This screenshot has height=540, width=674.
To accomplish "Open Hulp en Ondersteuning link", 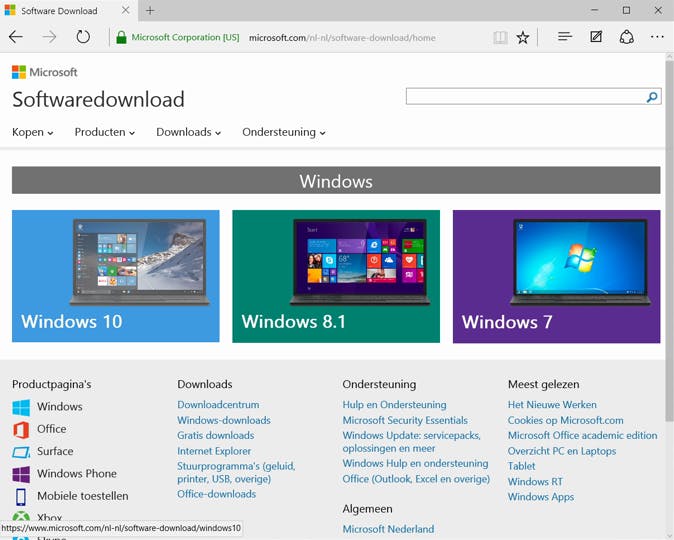I will (394, 405).
